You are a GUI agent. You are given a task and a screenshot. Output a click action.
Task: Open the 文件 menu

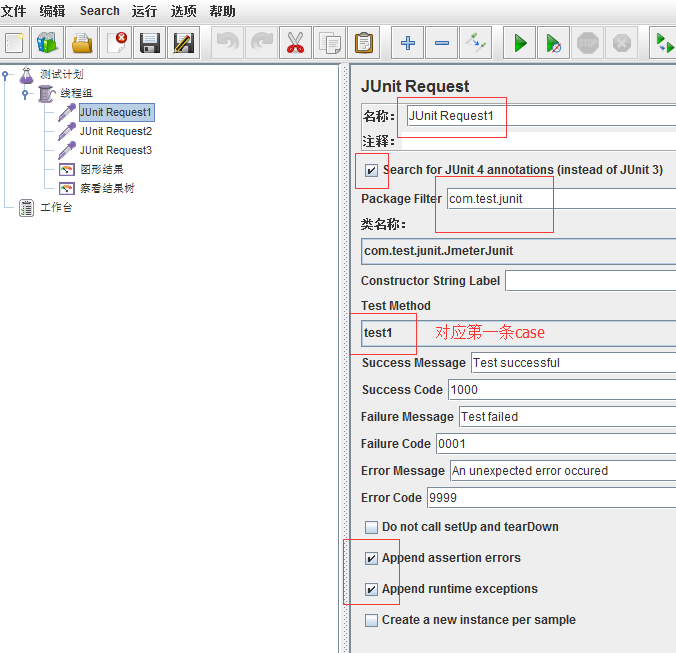click(x=13, y=11)
